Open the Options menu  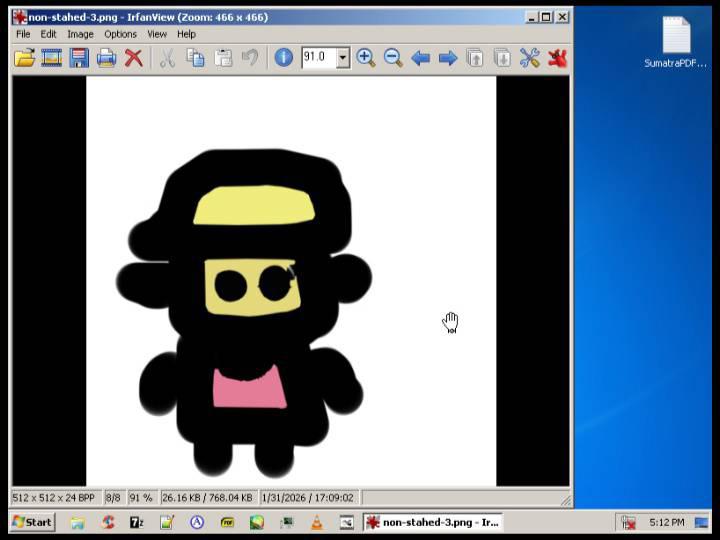[120, 34]
